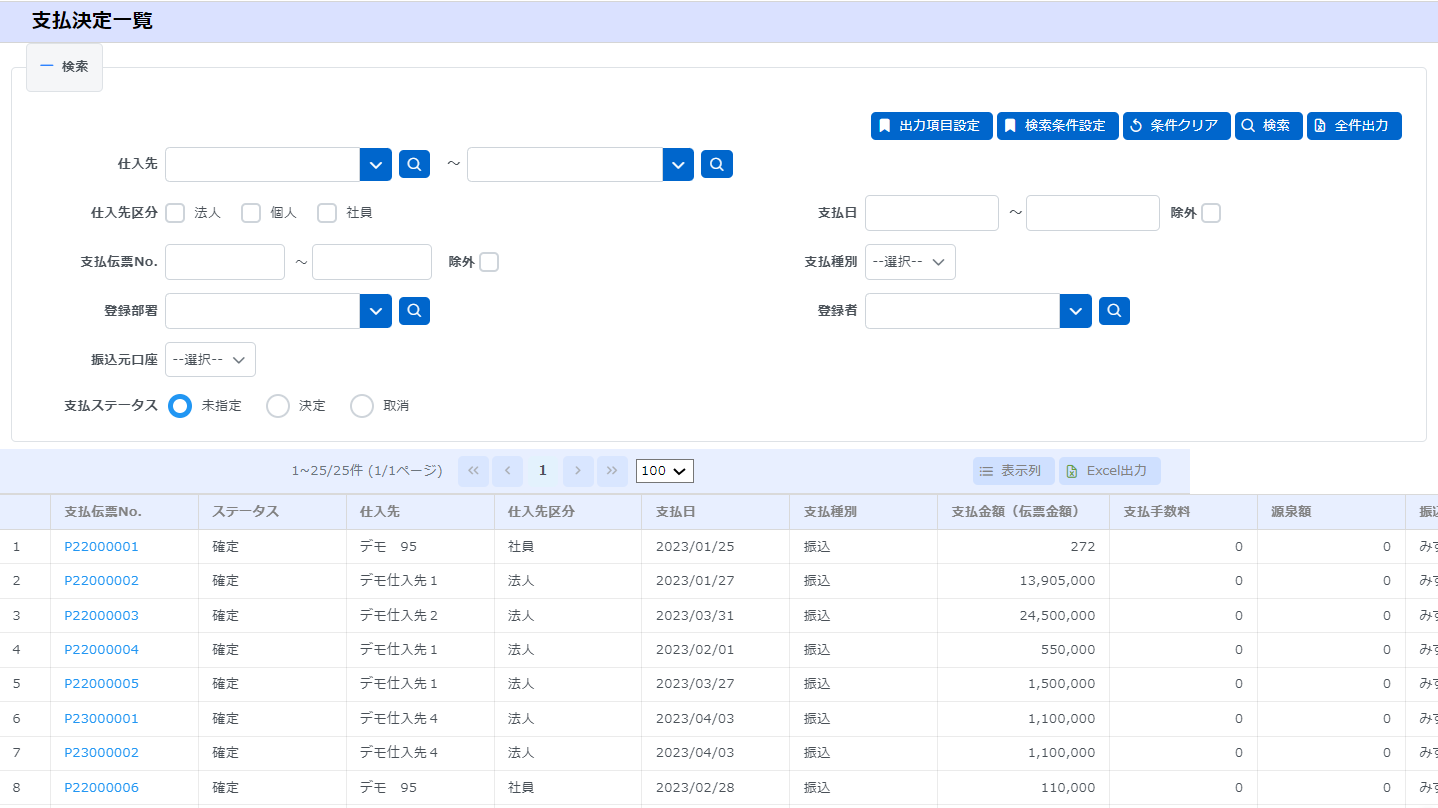Open 振込元口座 select dropdown
1438x808 pixels.
click(x=210, y=360)
